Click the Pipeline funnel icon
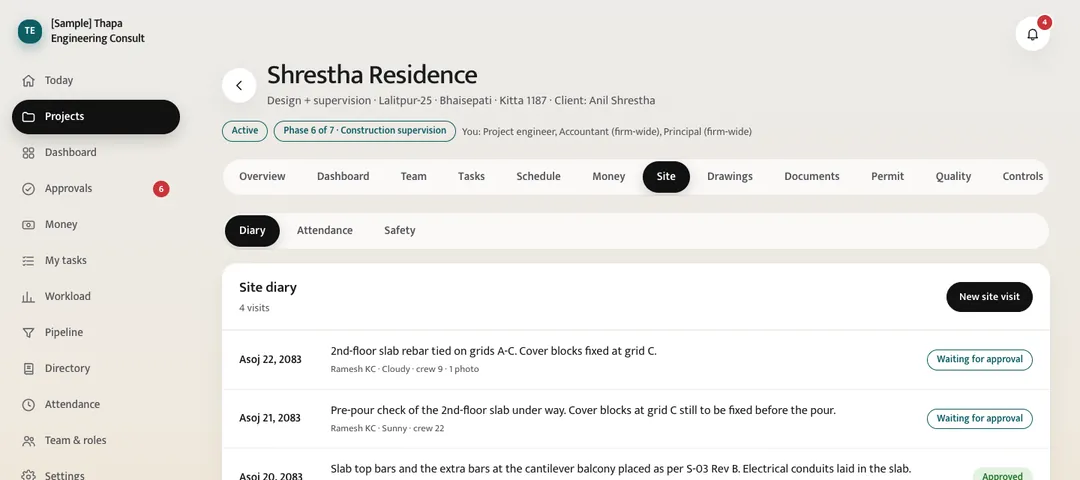 28,333
